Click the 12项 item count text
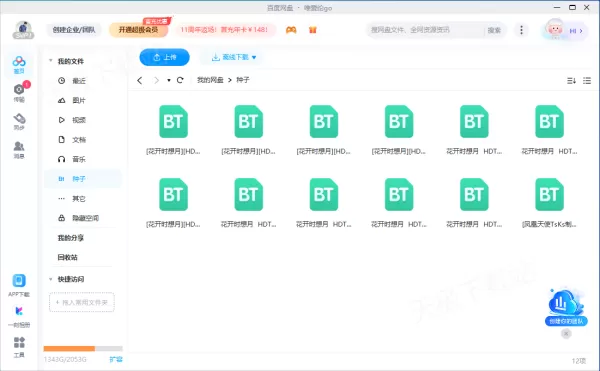The height and width of the screenshot is (371, 600). tap(579, 361)
